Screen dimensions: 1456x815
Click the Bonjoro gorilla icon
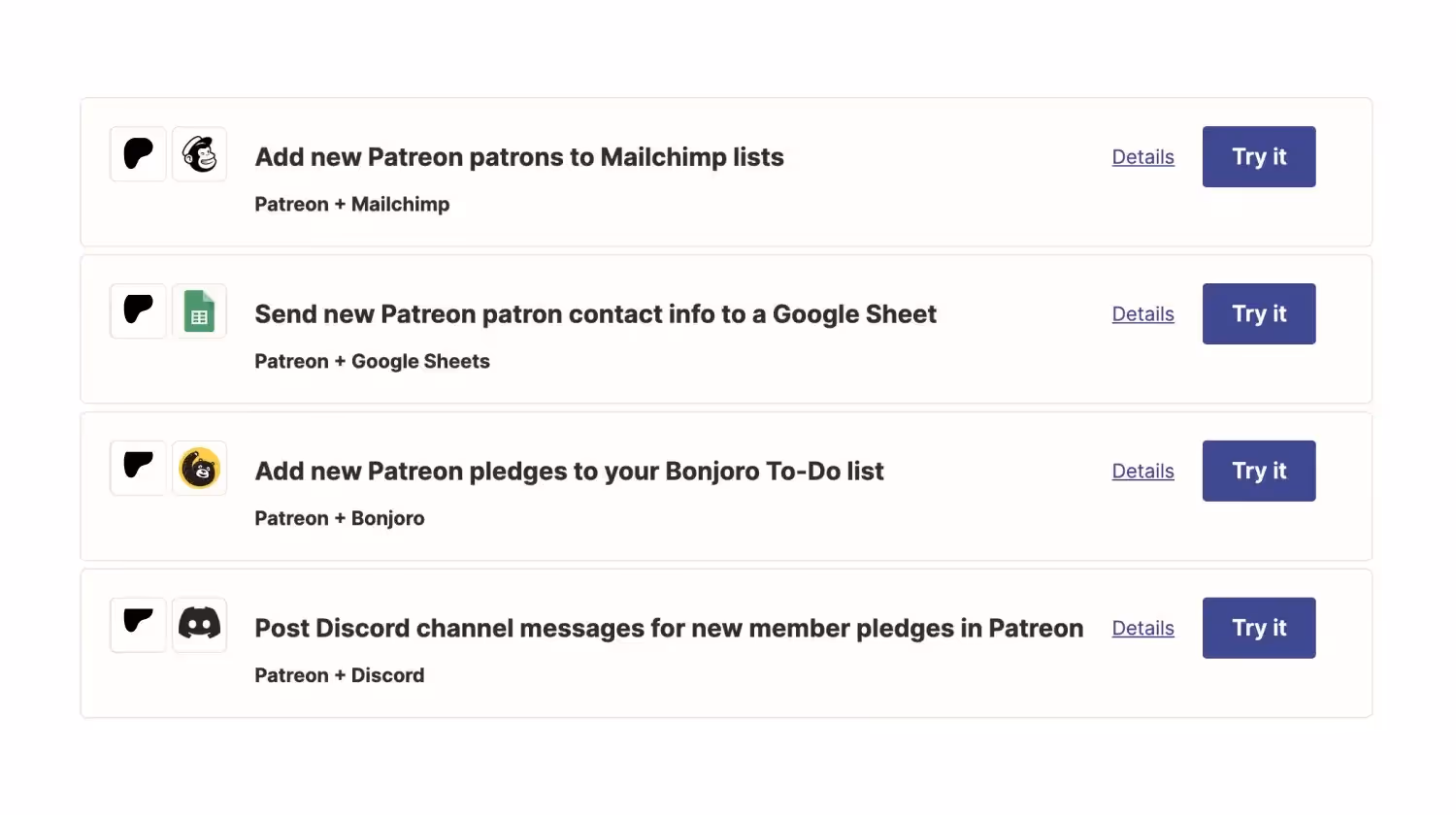[x=199, y=468]
